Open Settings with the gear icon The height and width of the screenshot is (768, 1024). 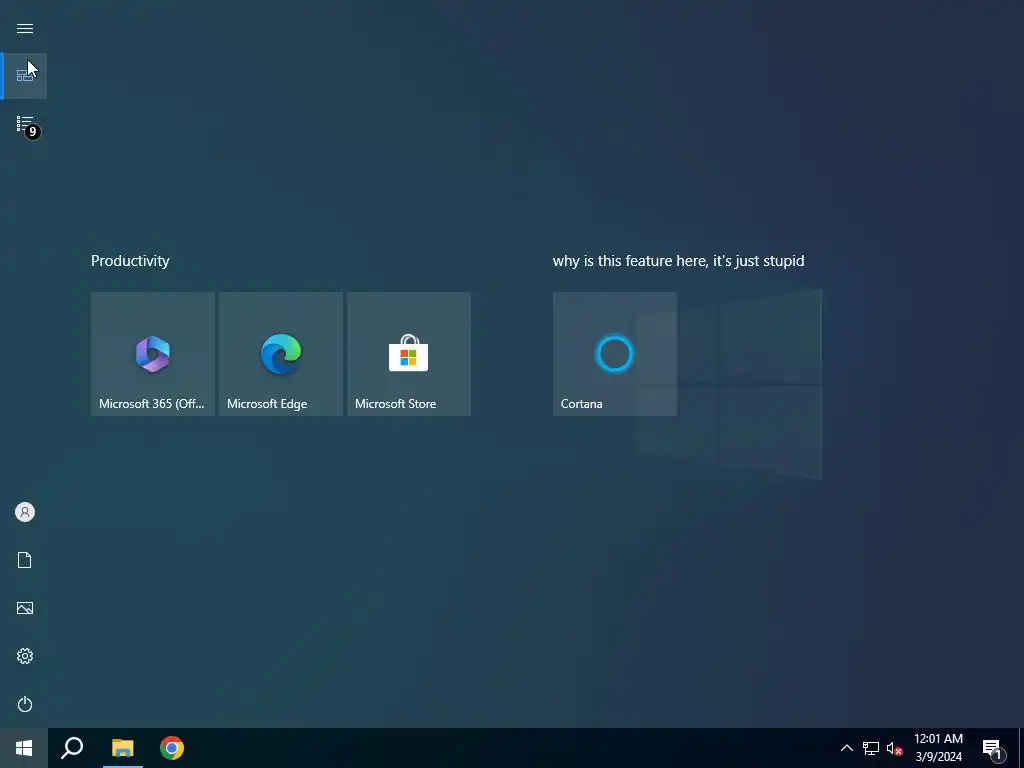tap(25, 656)
